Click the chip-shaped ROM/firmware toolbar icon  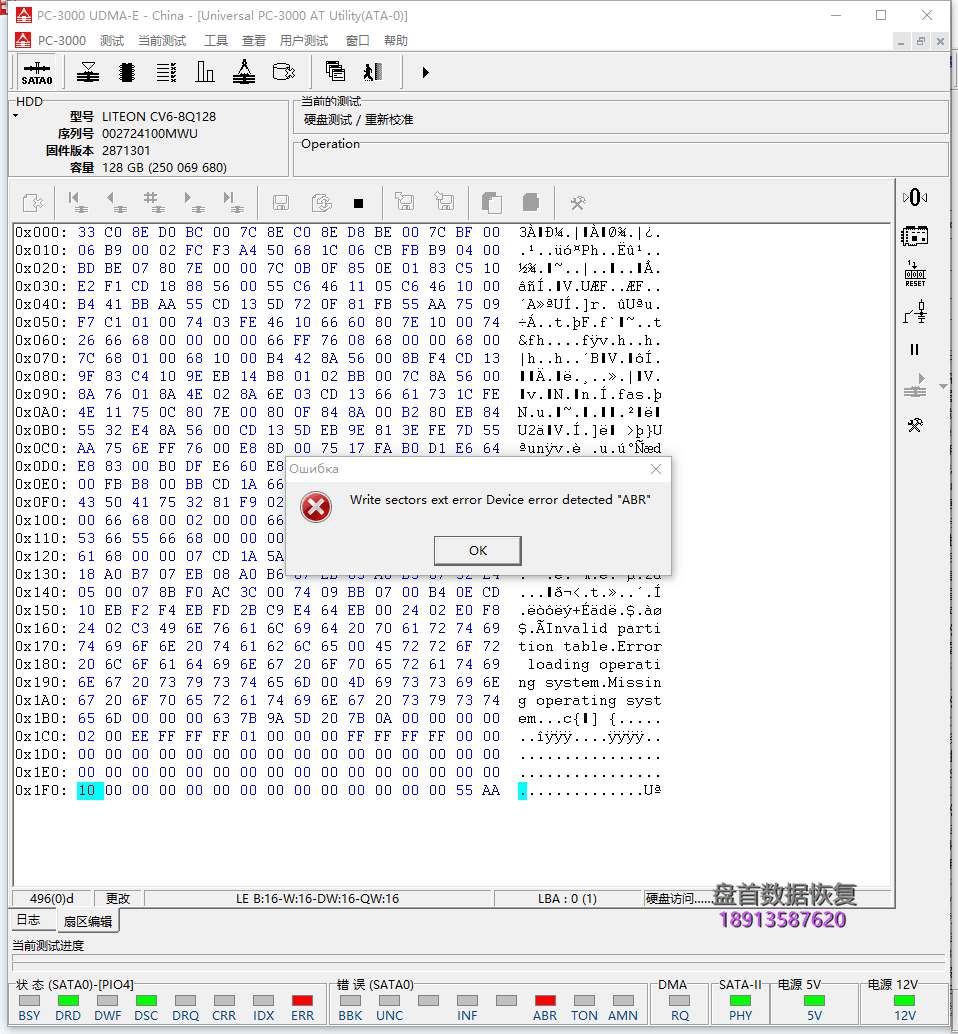127,73
